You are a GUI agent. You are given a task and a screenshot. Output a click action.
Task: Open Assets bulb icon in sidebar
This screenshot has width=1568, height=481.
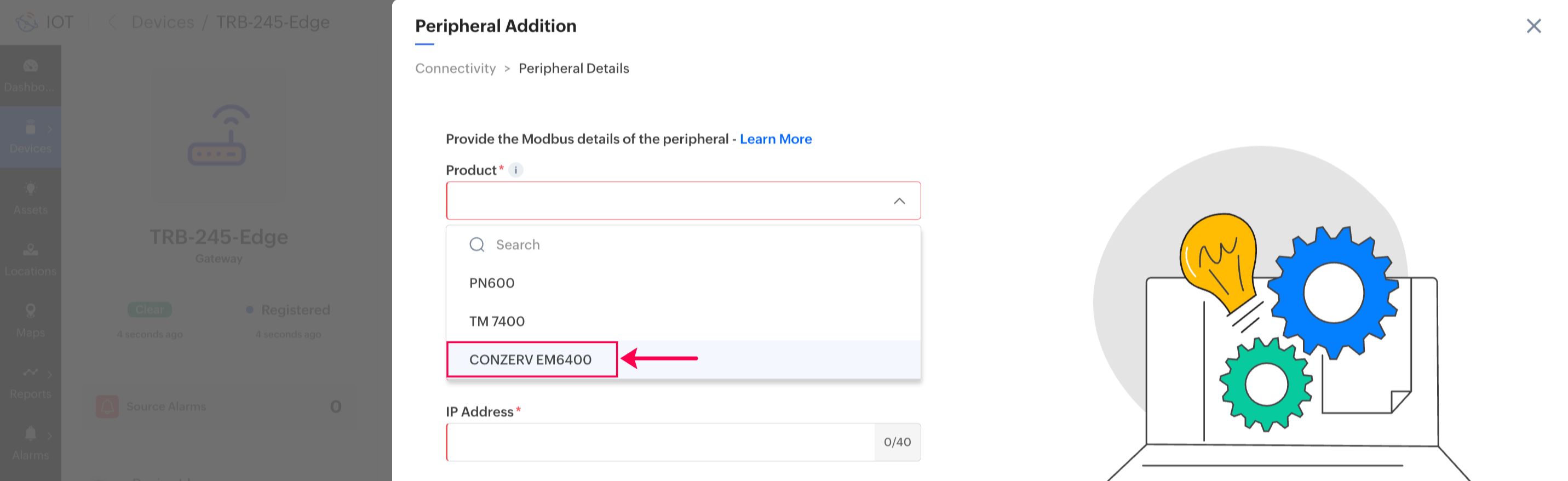coord(31,190)
